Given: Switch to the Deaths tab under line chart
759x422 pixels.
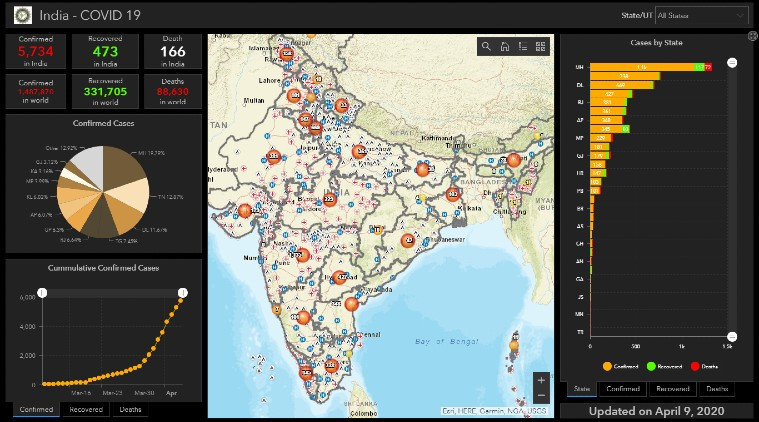Looking at the screenshot, I should tap(130, 409).
